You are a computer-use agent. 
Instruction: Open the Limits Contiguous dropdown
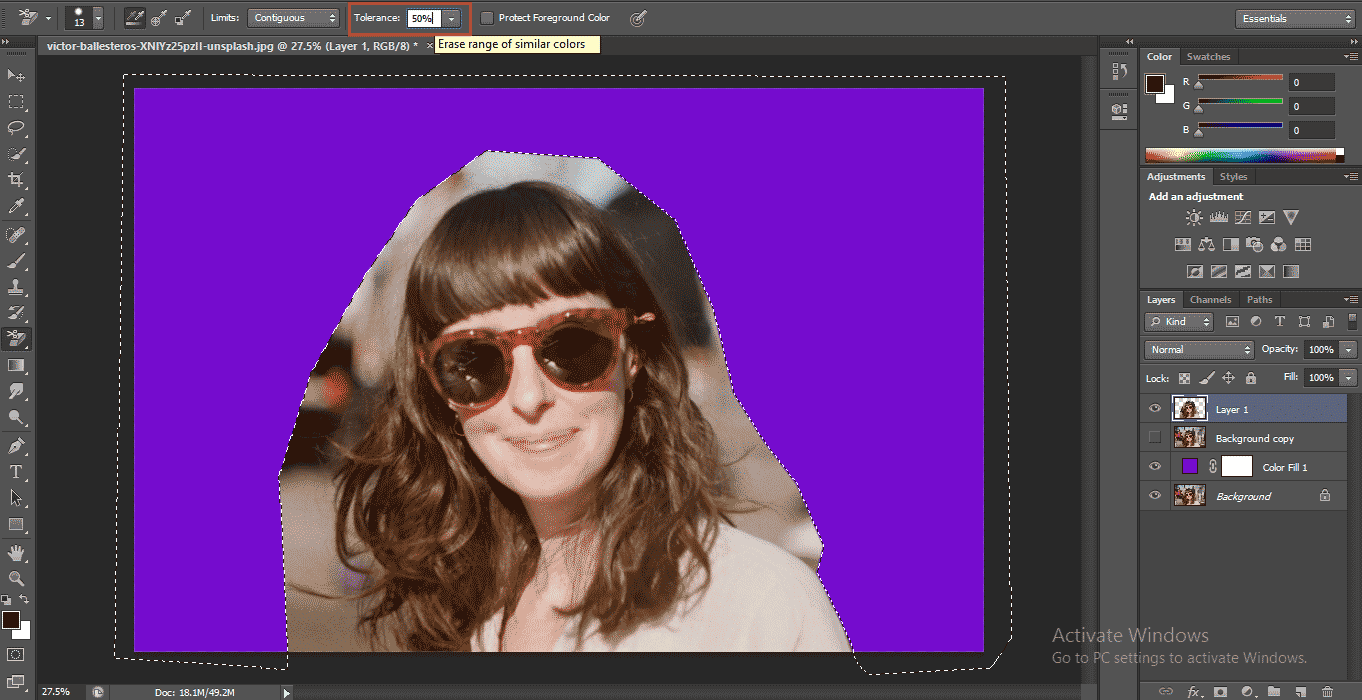coord(294,18)
